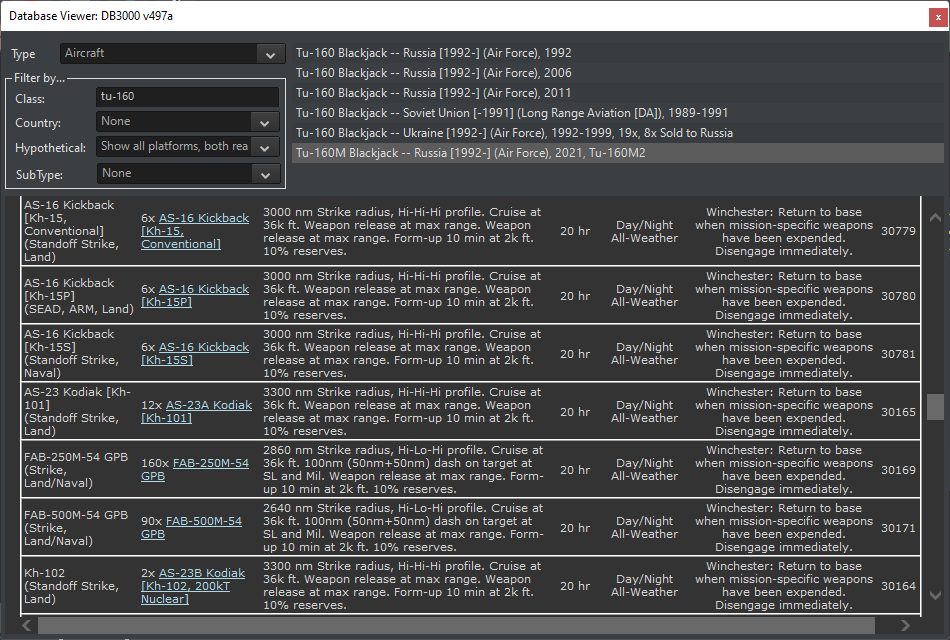Open the Hypothetical platforms dropdown
The height and width of the screenshot is (640, 950).
186,148
